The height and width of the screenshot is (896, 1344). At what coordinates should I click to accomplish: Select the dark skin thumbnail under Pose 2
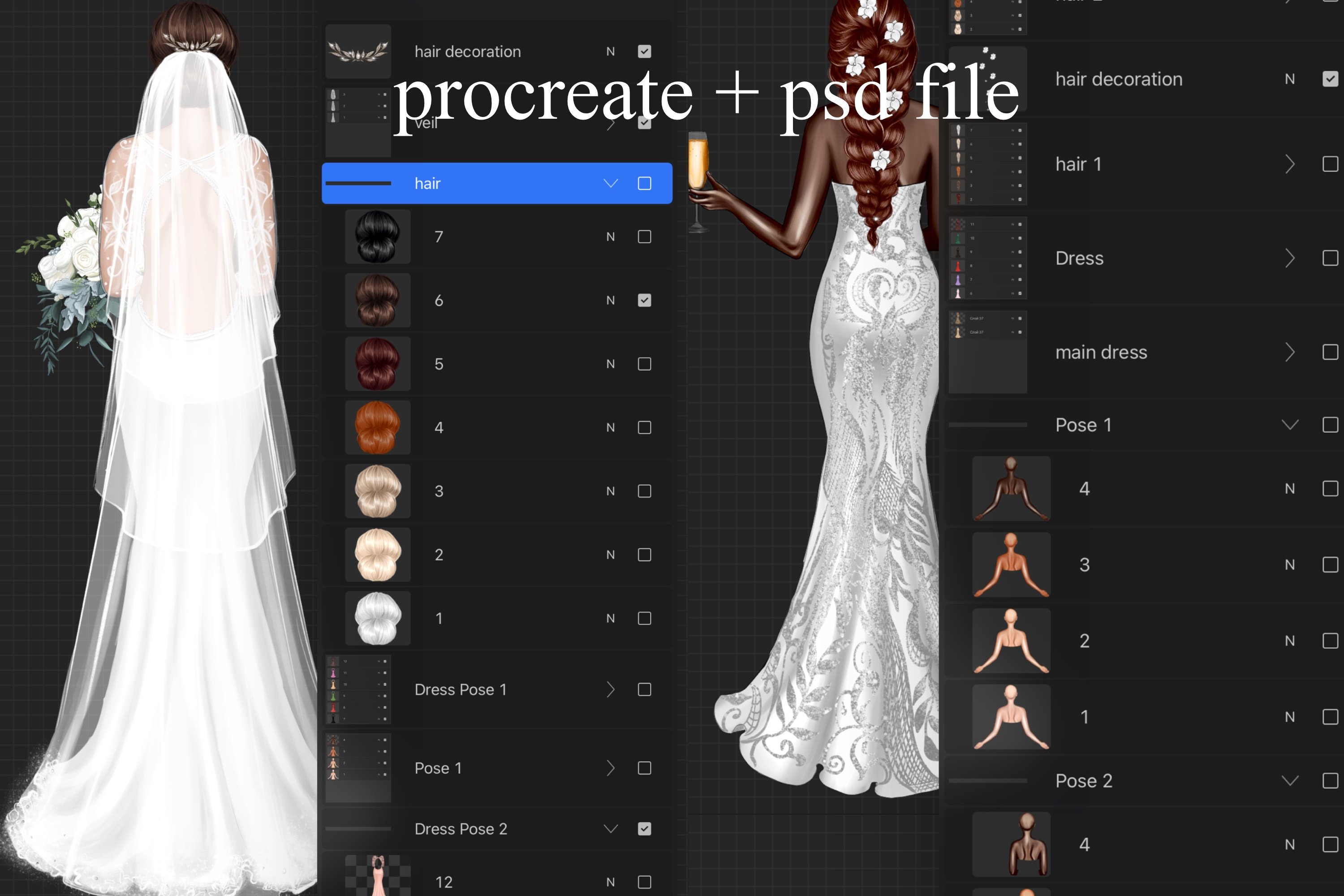[x=1012, y=844]
